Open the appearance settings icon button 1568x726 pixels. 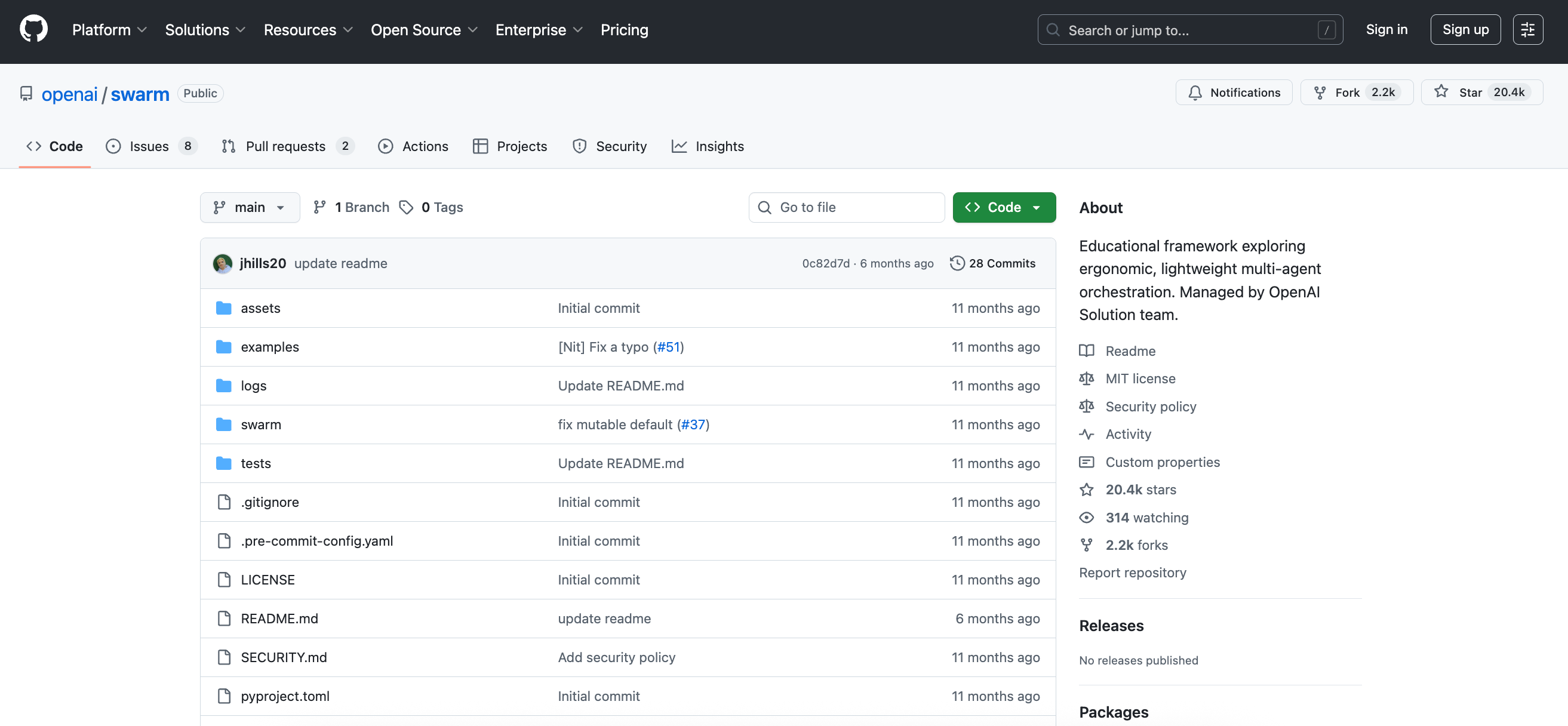1527,29
